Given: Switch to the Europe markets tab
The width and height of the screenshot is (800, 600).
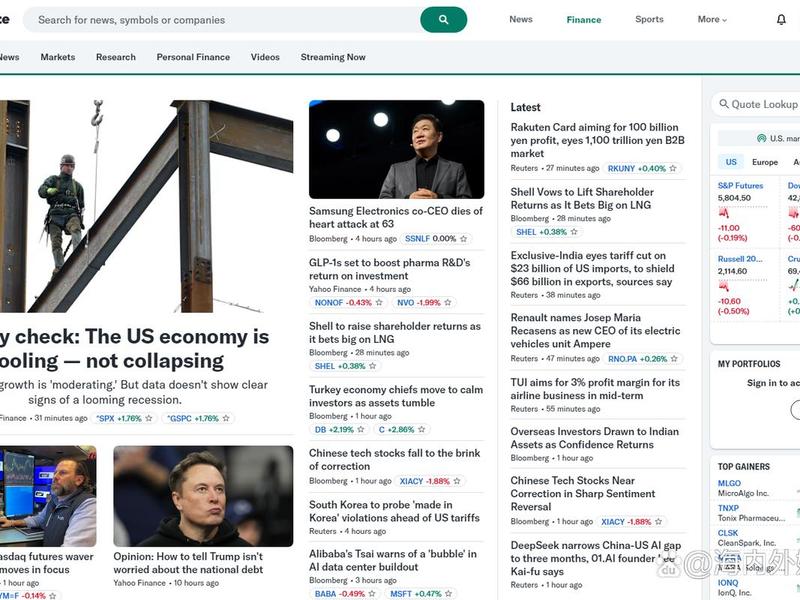Looking at the screenshot, I should click(x=765, y=162).
